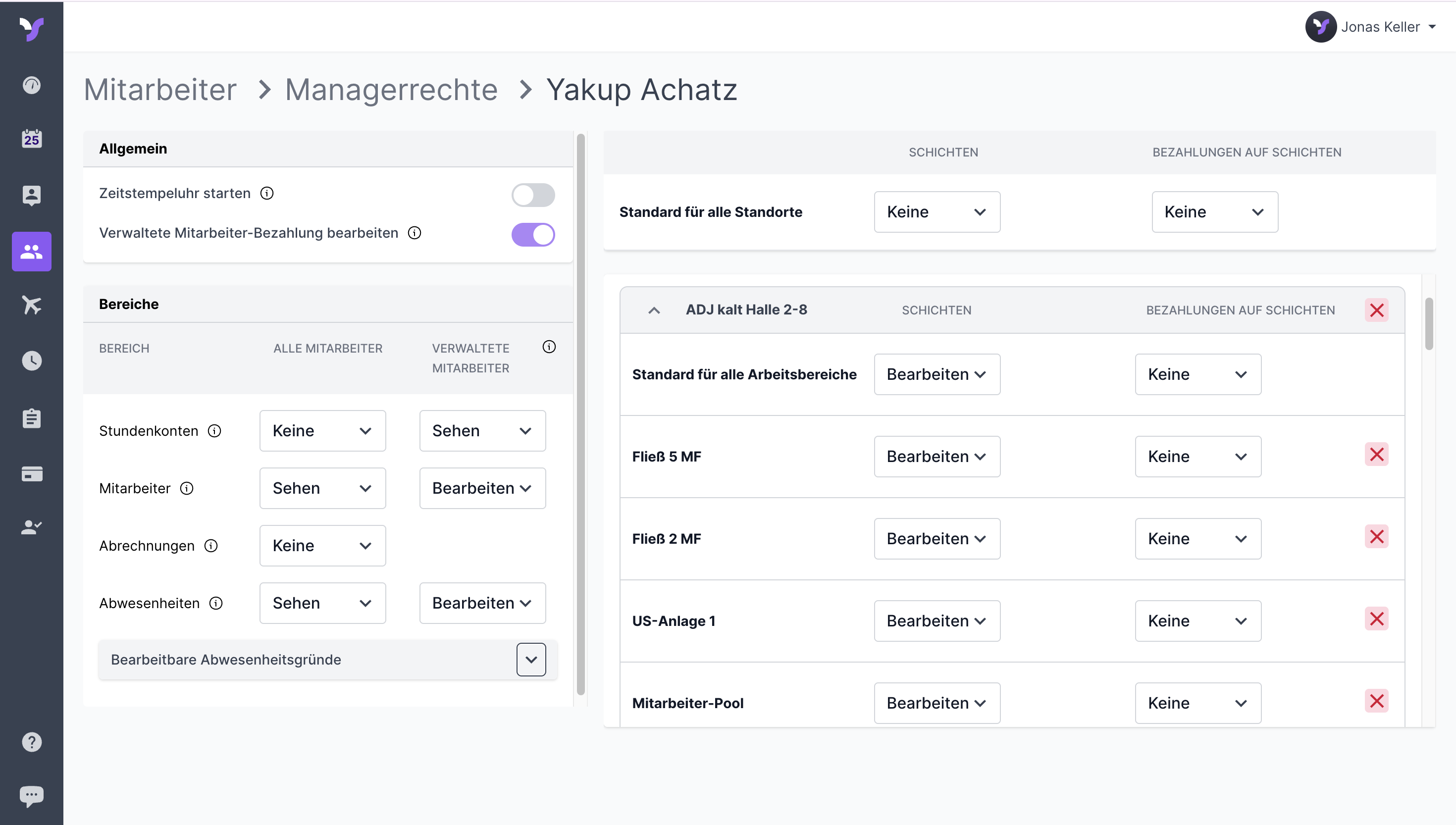Open Stundenkonten Verwaltete Mitarbeiter dropdown
The image size is (1456, 825).
(483, 431)
